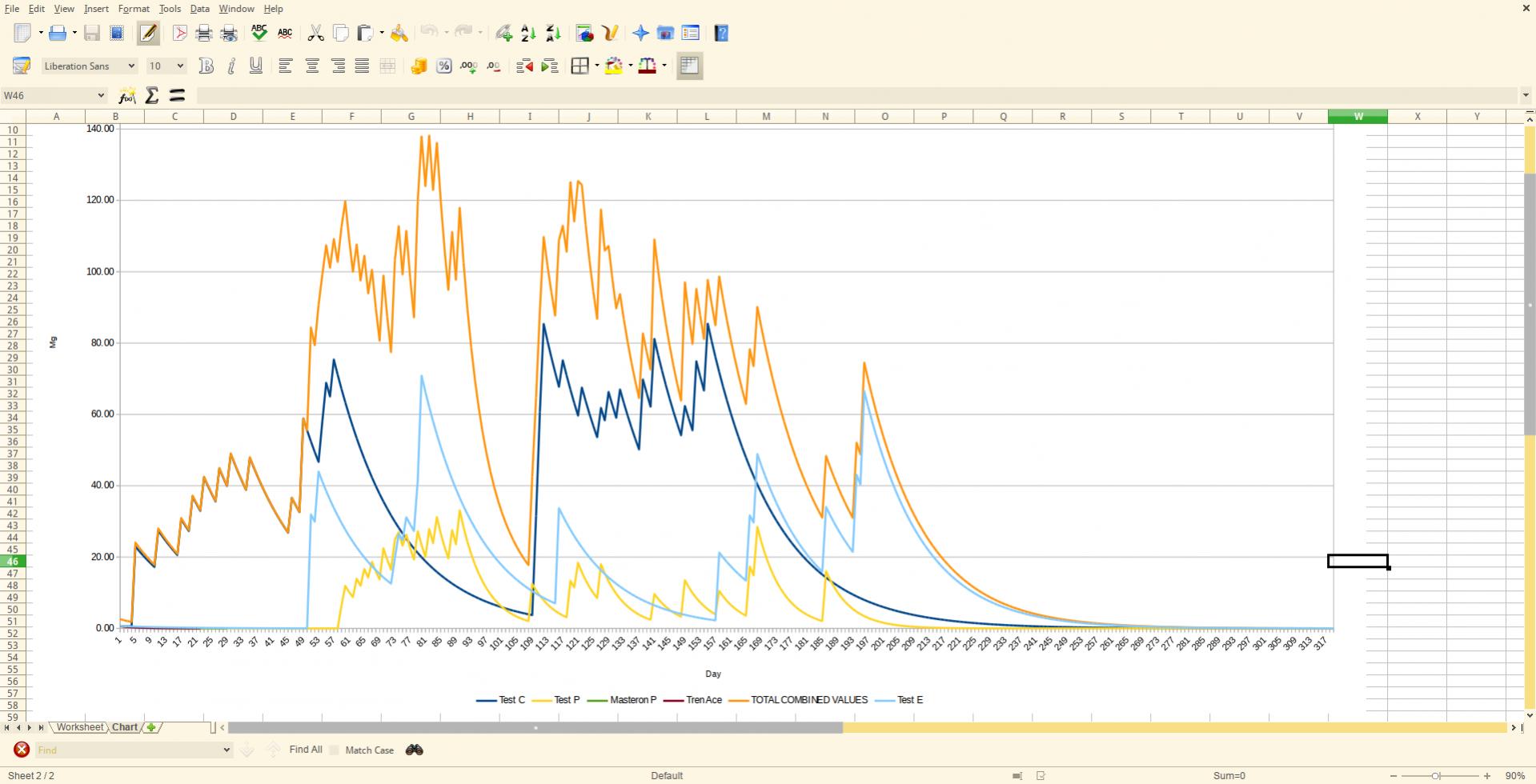Delete a decimal place
Screen dimensions: 1536x784
(493, 66)
